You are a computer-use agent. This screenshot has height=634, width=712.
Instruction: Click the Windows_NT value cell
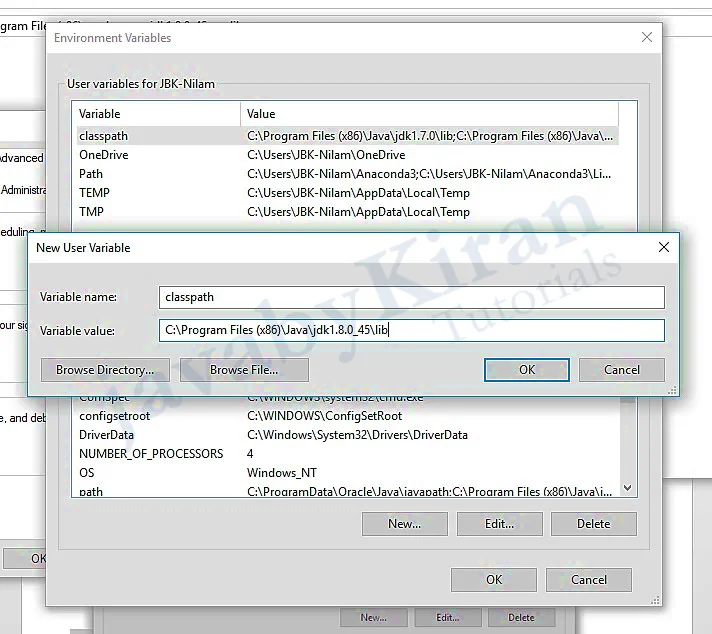tap(282, 473)
